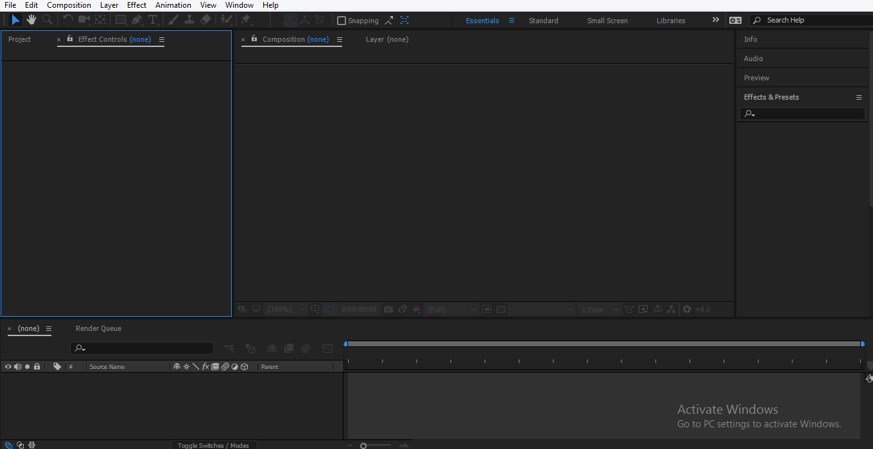The width and height of the screenshot is (873, 449).
Task: Select the Unified Camera tool
Action: 84,20
